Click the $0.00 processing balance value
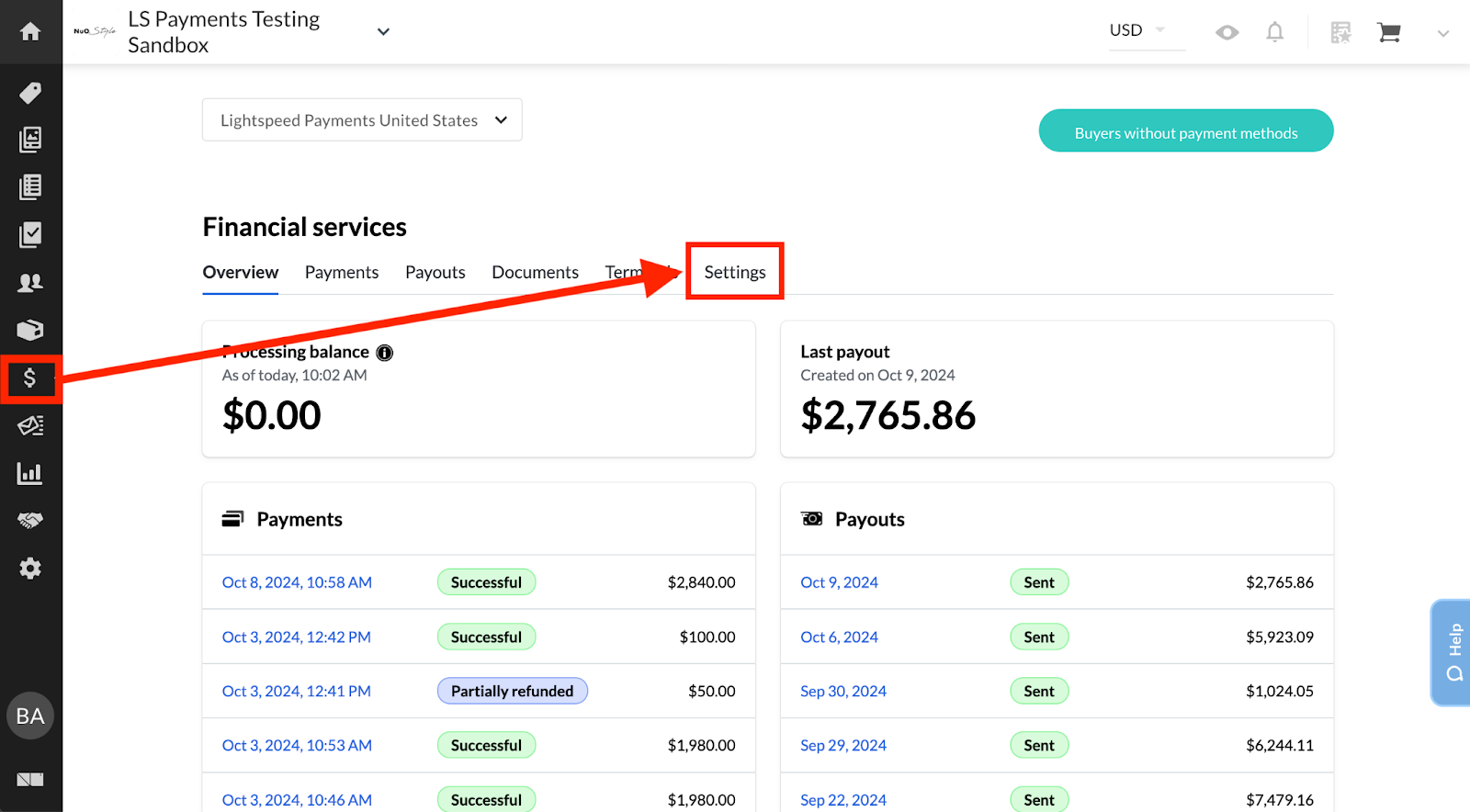Image resolution: width=1470 pixels, height=812 pixels. point(272,415)
